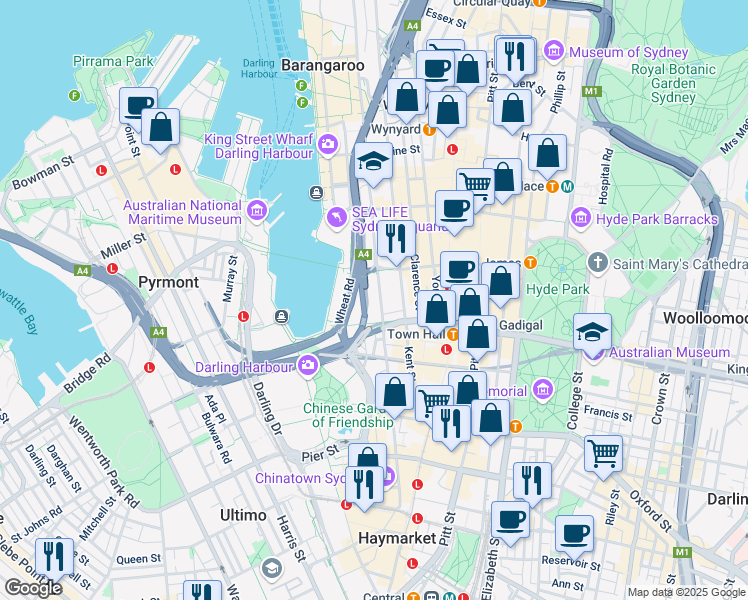
Task: Click the shopping bag marker below Phillip St
Action: [548, 154]
